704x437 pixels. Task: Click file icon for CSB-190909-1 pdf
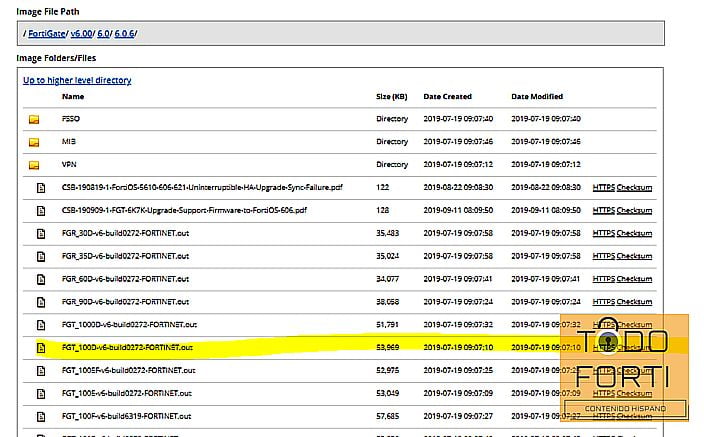[x=41, y=211]
